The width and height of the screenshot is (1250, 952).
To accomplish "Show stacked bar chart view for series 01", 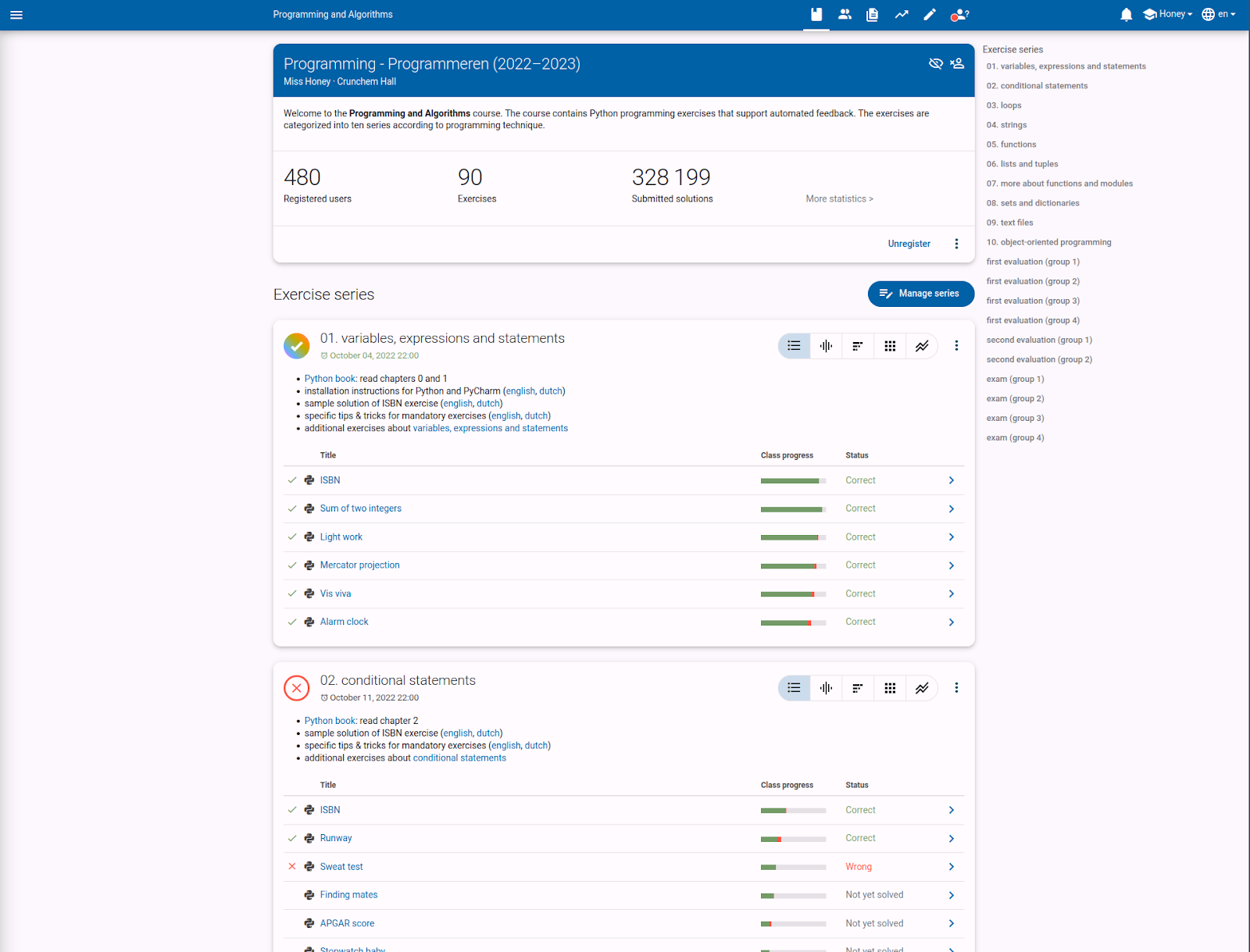I will [858, 346].
